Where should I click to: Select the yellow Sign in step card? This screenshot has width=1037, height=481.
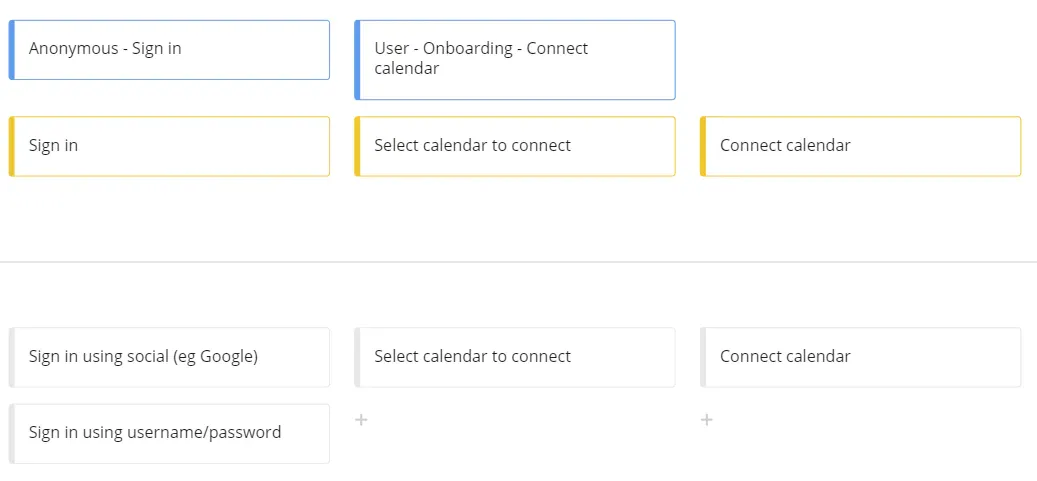[x=169, y=146]
